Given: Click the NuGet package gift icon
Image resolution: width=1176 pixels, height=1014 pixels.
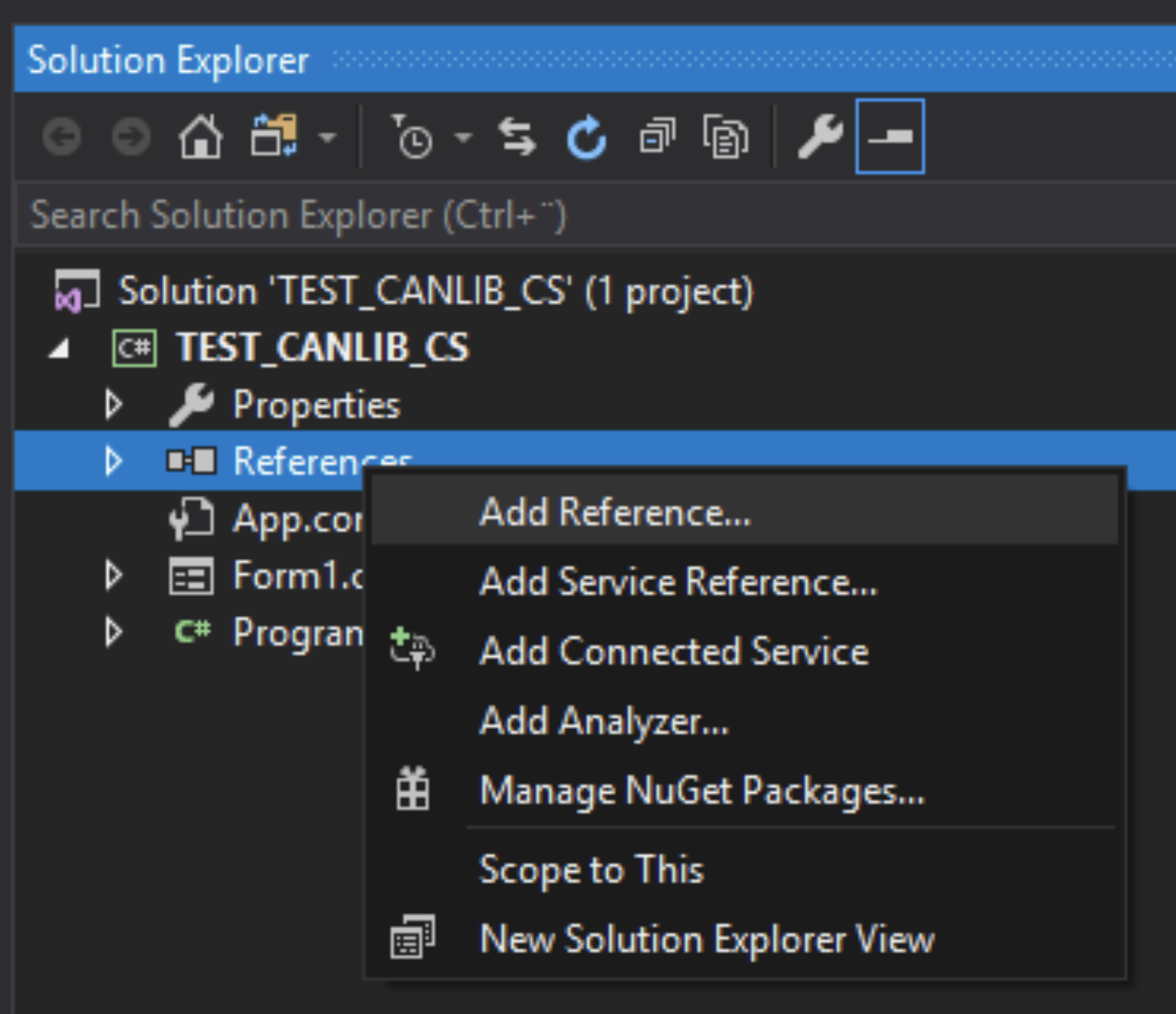Looking at the screenshot, I should click(x=412, y=789).
